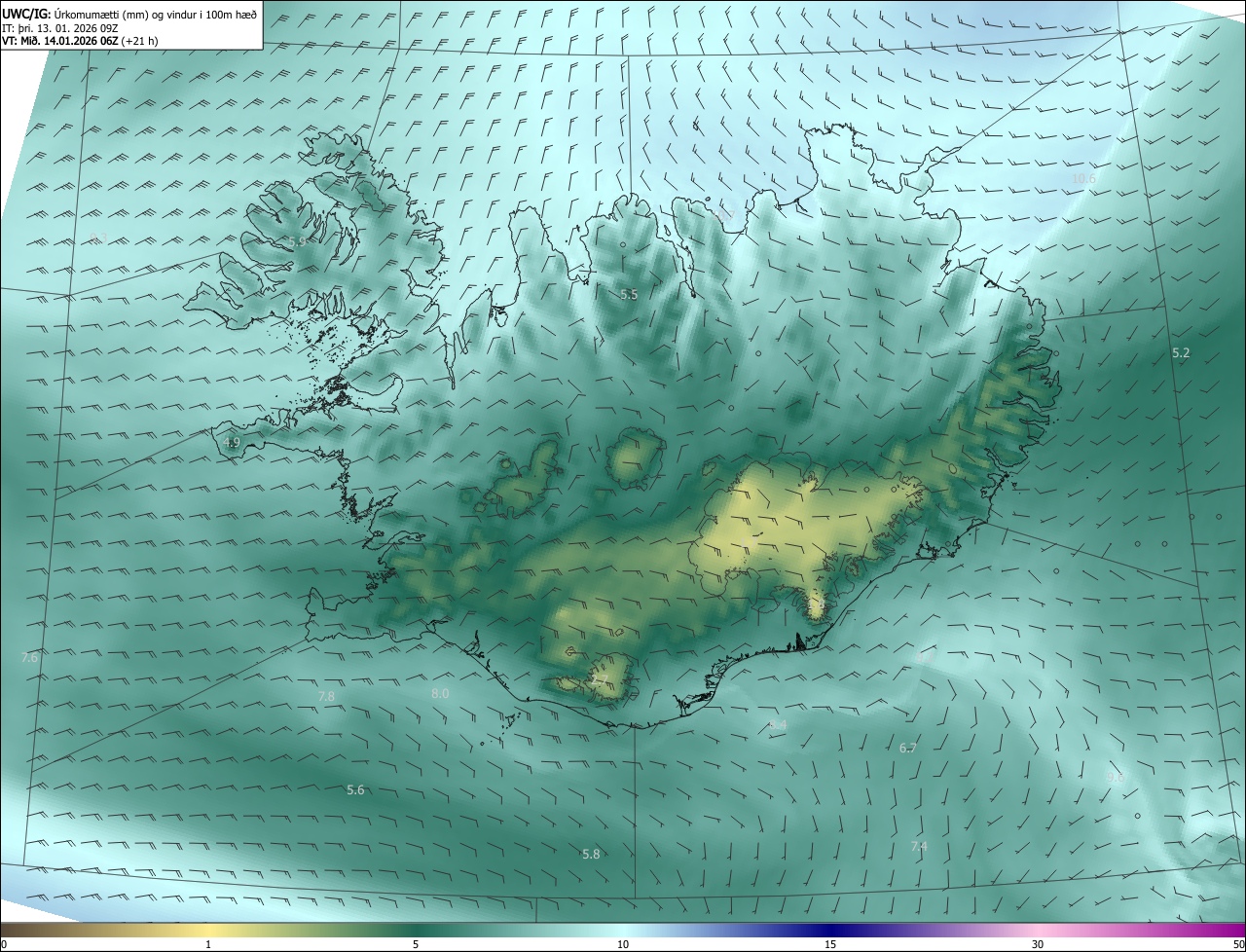Click the 6.4 value label off south coast

click(x=777, y=725)
